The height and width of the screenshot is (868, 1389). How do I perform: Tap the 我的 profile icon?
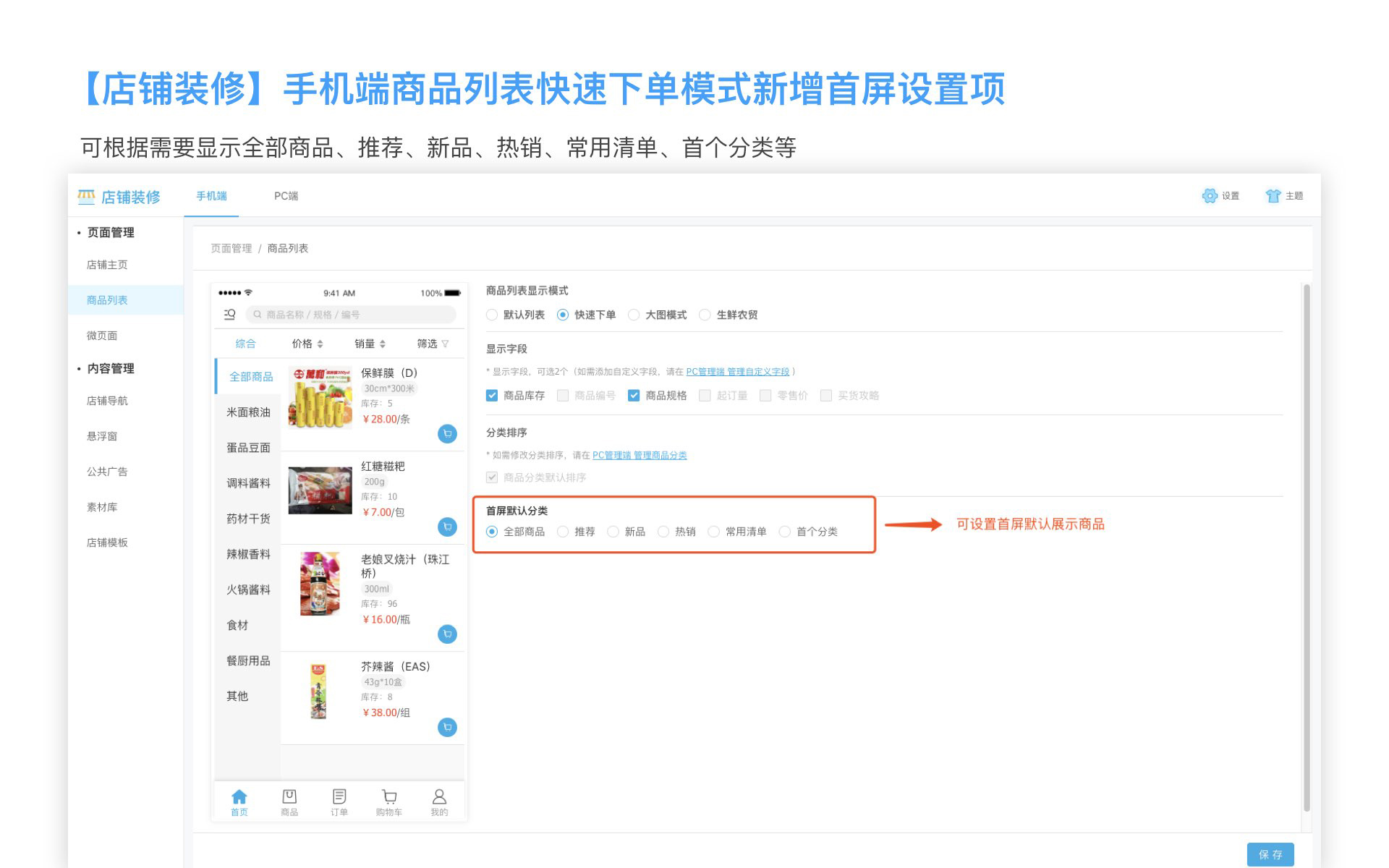click(439, 797)
